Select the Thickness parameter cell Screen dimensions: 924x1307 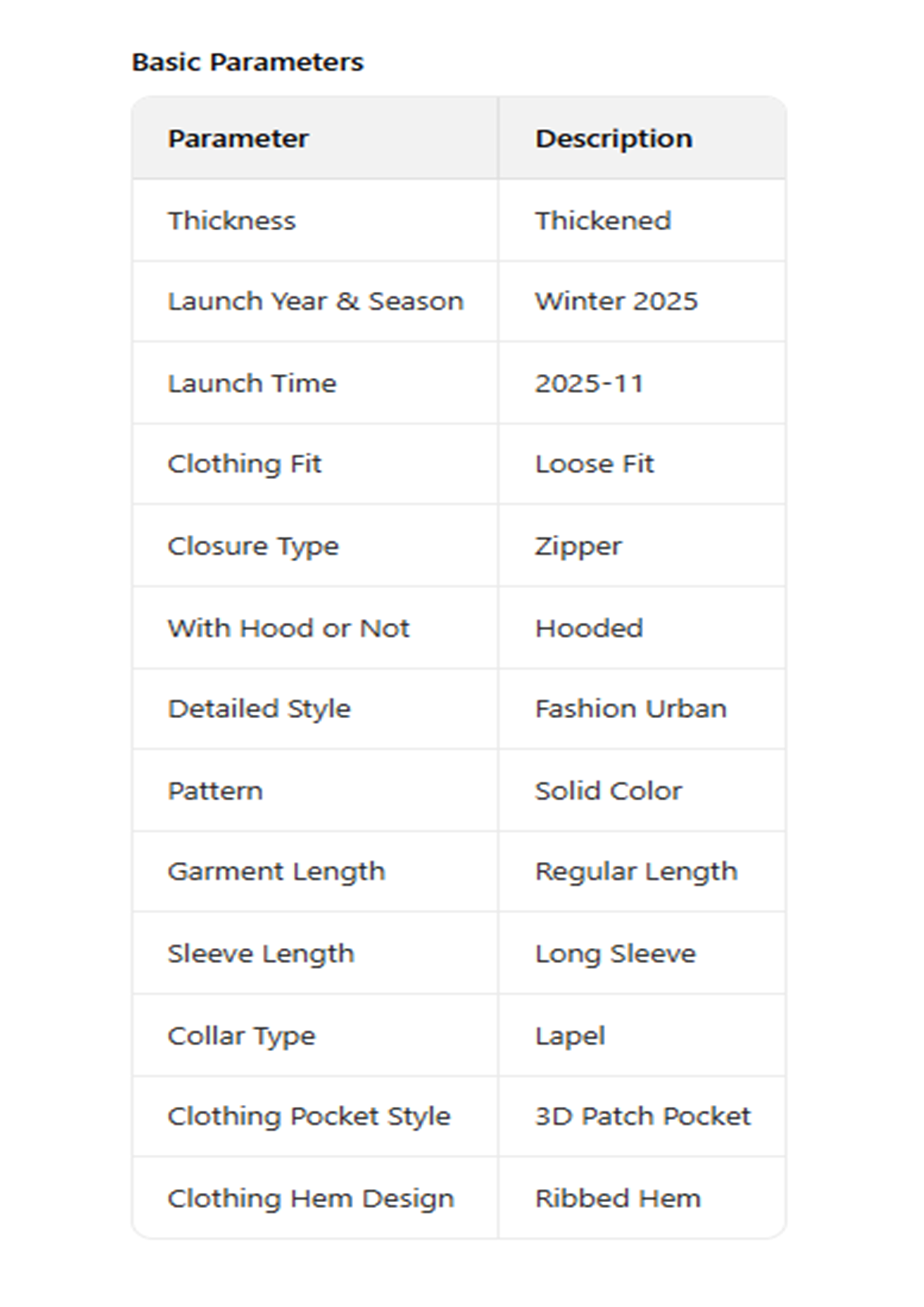231,220
